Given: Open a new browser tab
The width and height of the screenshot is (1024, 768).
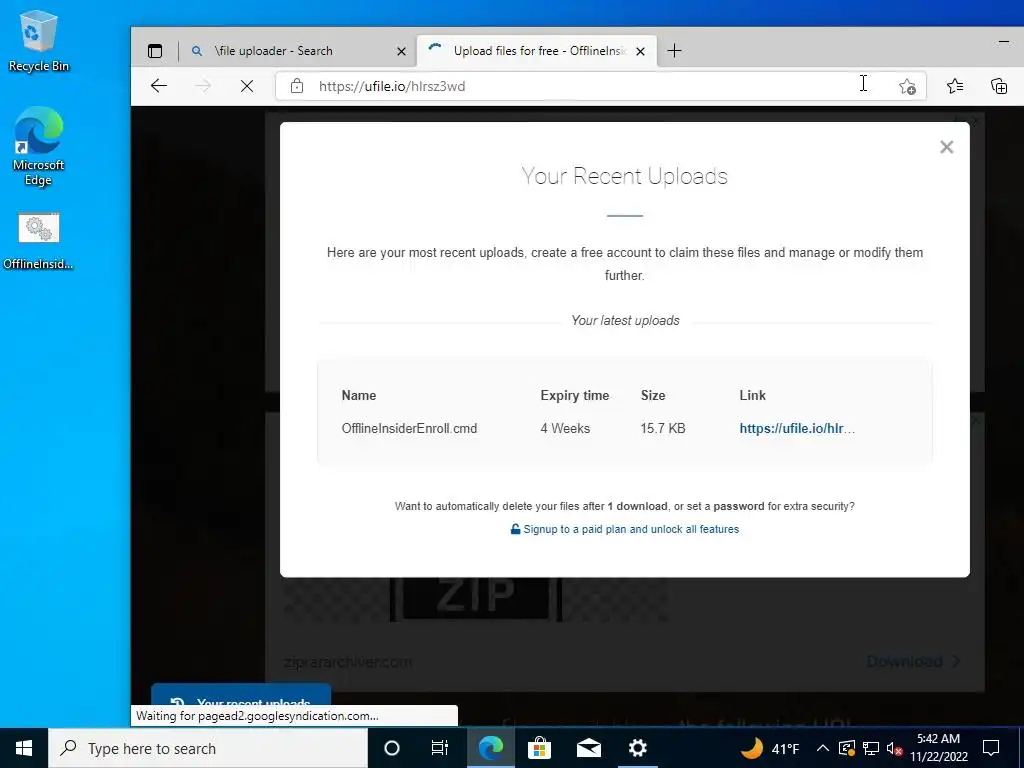Looking at the screenshot, I should click(675, 51).
